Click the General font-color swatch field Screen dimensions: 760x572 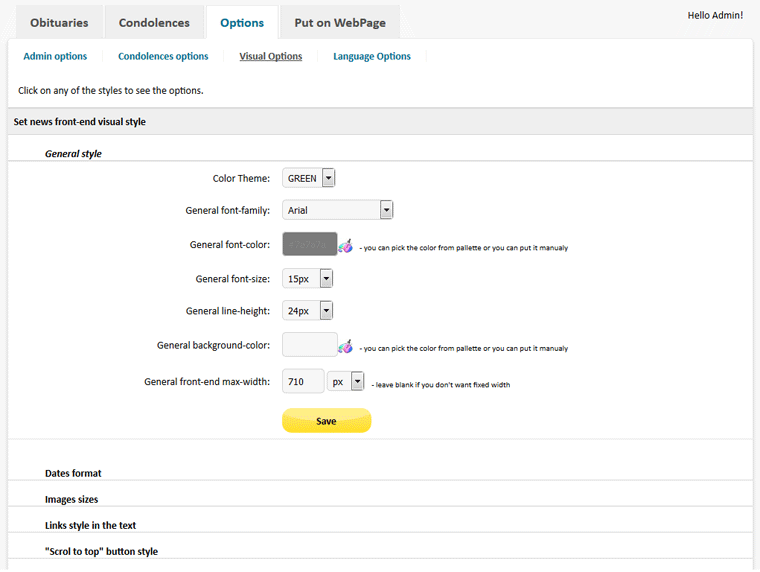pyautogui.click(x=310, y=244)
